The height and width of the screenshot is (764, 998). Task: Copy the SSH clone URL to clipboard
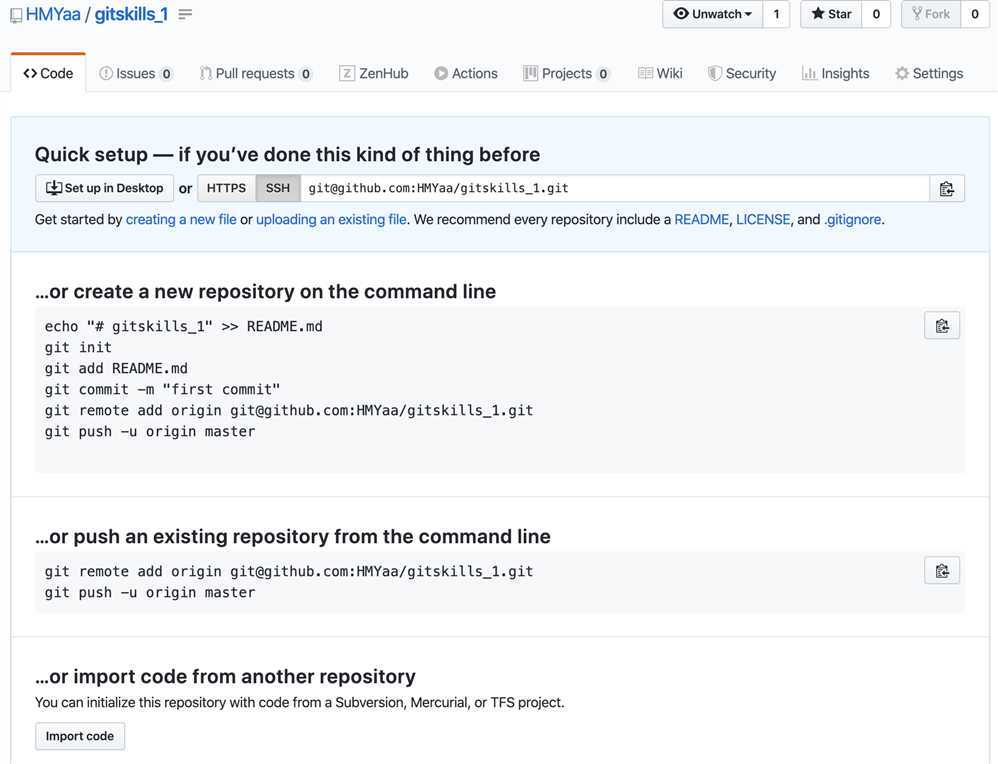(946, 188)
